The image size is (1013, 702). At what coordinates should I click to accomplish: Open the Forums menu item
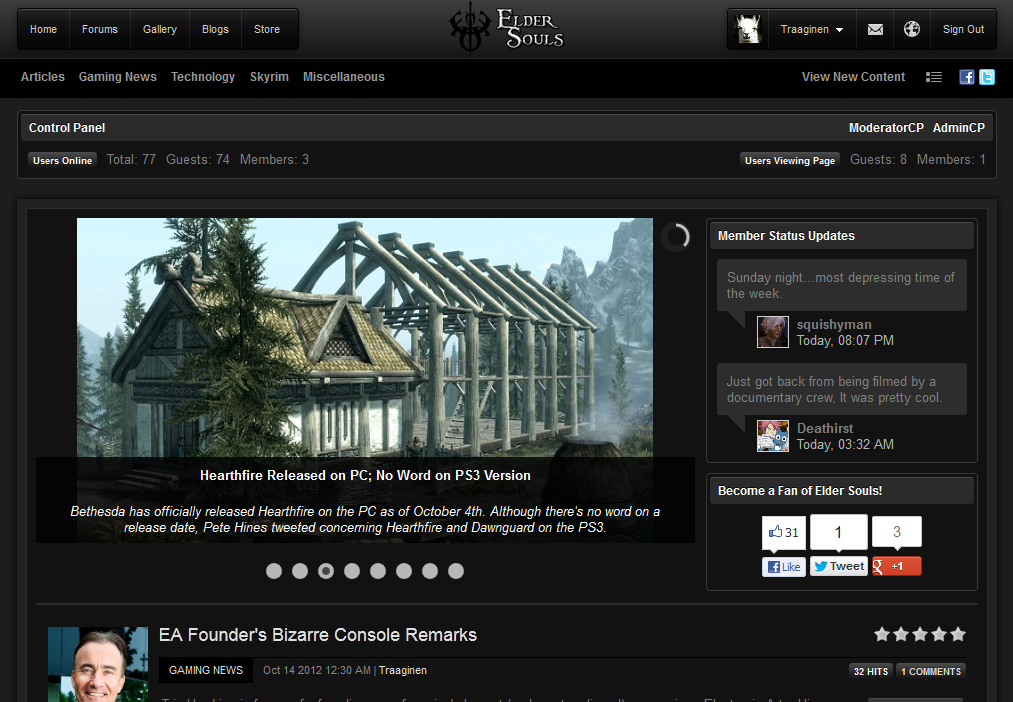pyautogui.click(x=100, y=30)
